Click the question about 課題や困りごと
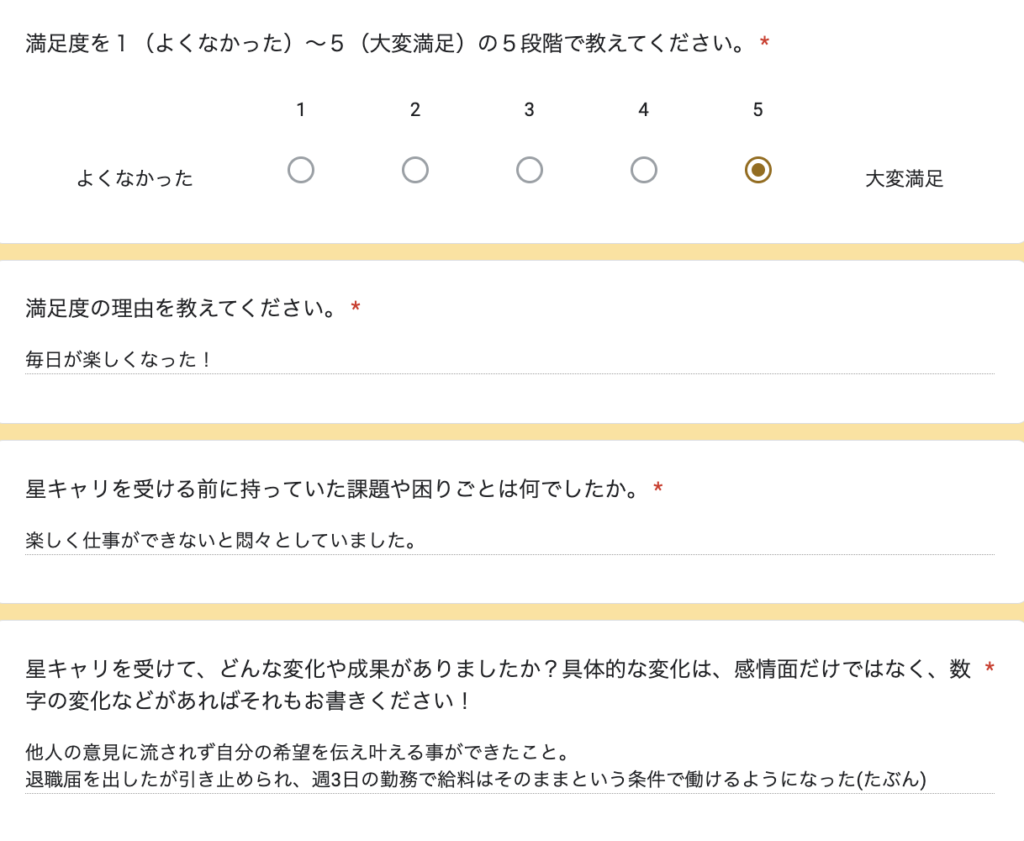 (333, 489)
